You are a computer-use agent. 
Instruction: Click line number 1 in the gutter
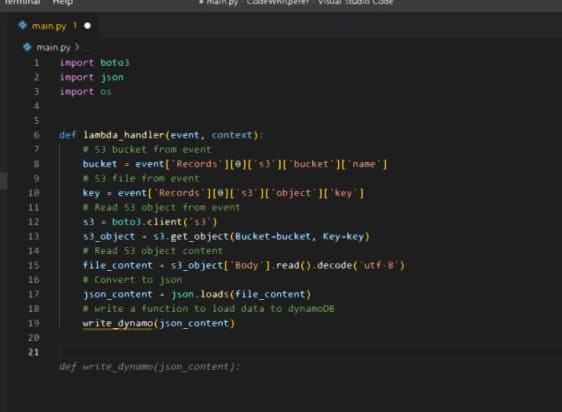(x=36, y=63)
